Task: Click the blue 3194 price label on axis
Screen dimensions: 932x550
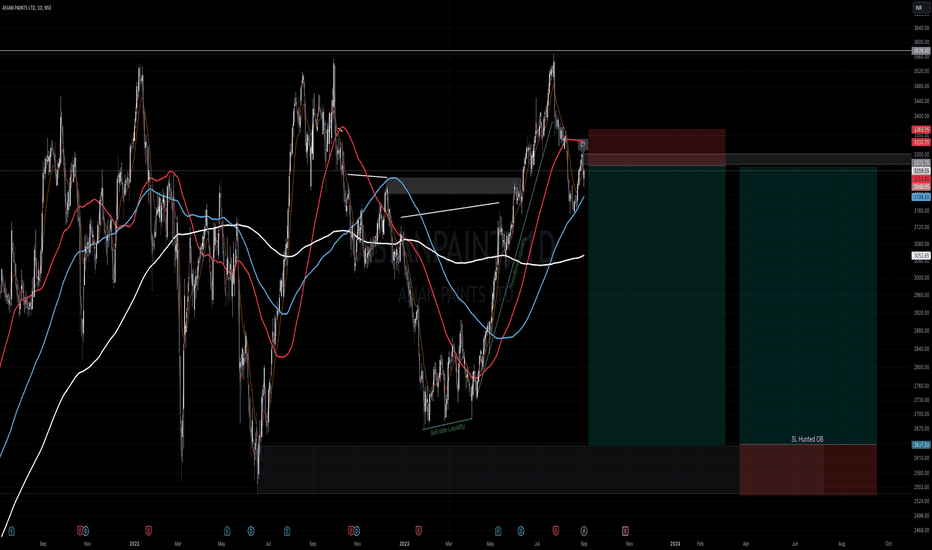Action: pyautogui.click(x=921, y=197)
